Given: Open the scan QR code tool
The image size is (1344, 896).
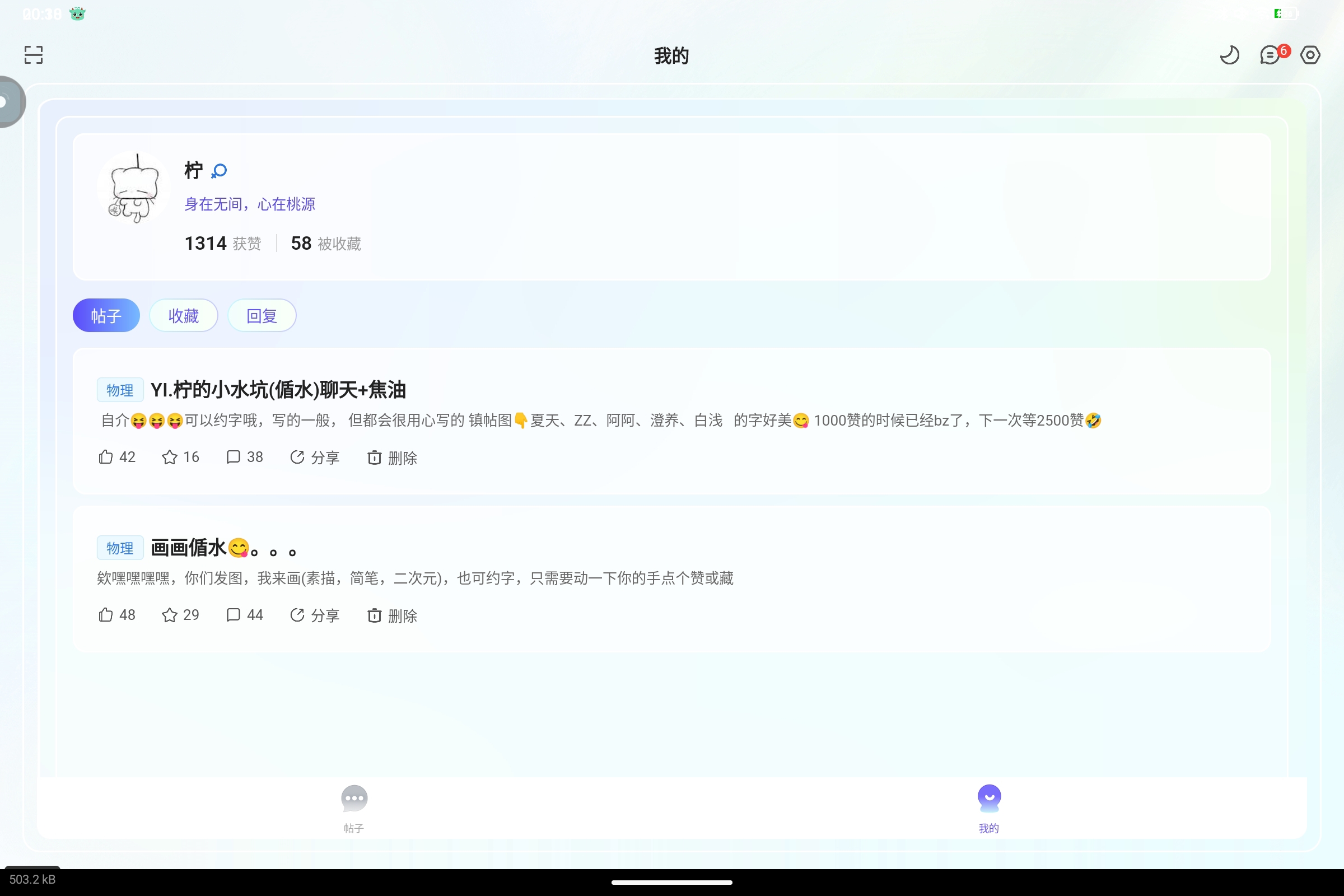Looking at the screenshot, I should point(32,55).
